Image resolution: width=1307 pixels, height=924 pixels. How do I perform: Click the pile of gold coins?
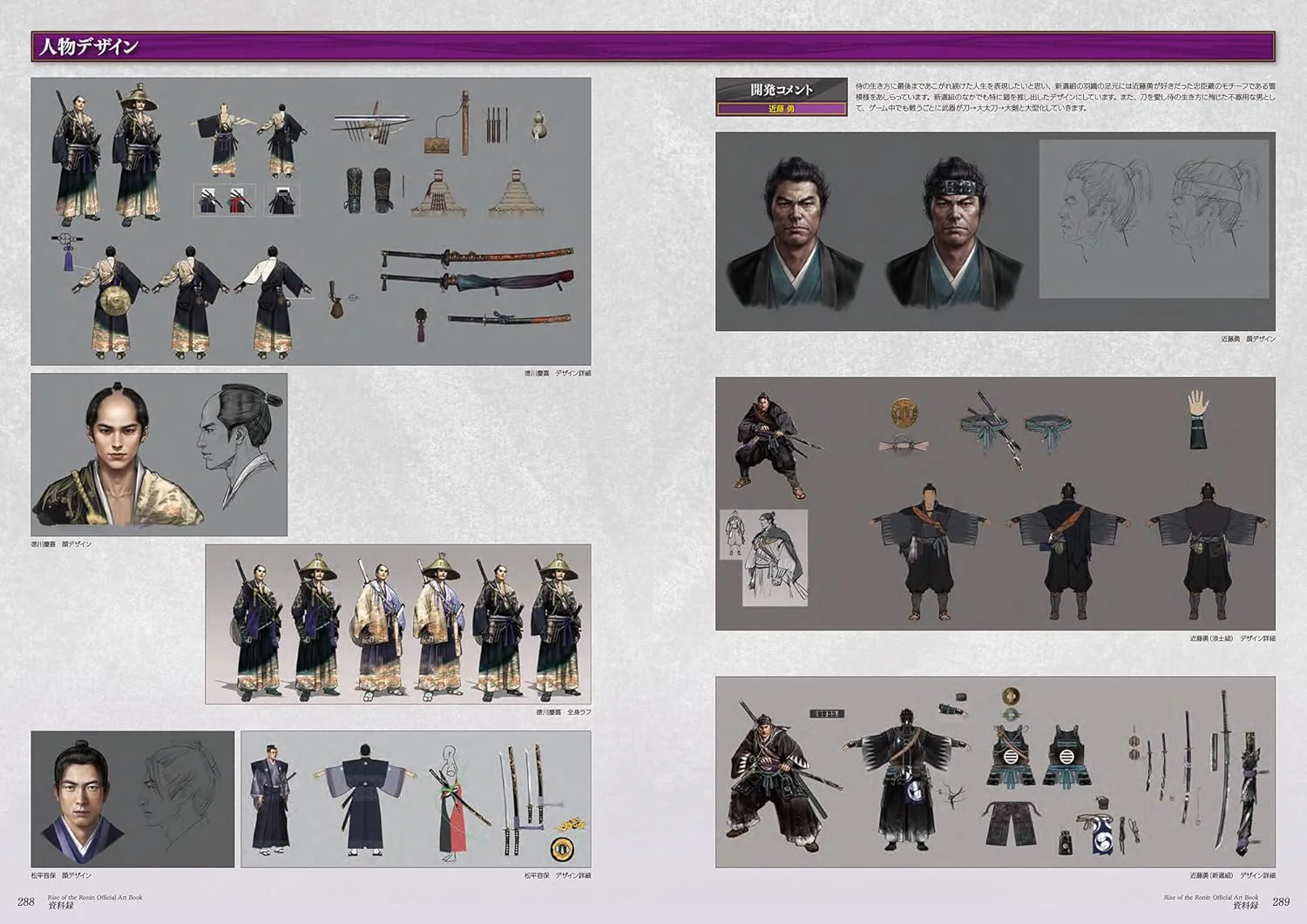pyautogui.click(x=571, y=823)
